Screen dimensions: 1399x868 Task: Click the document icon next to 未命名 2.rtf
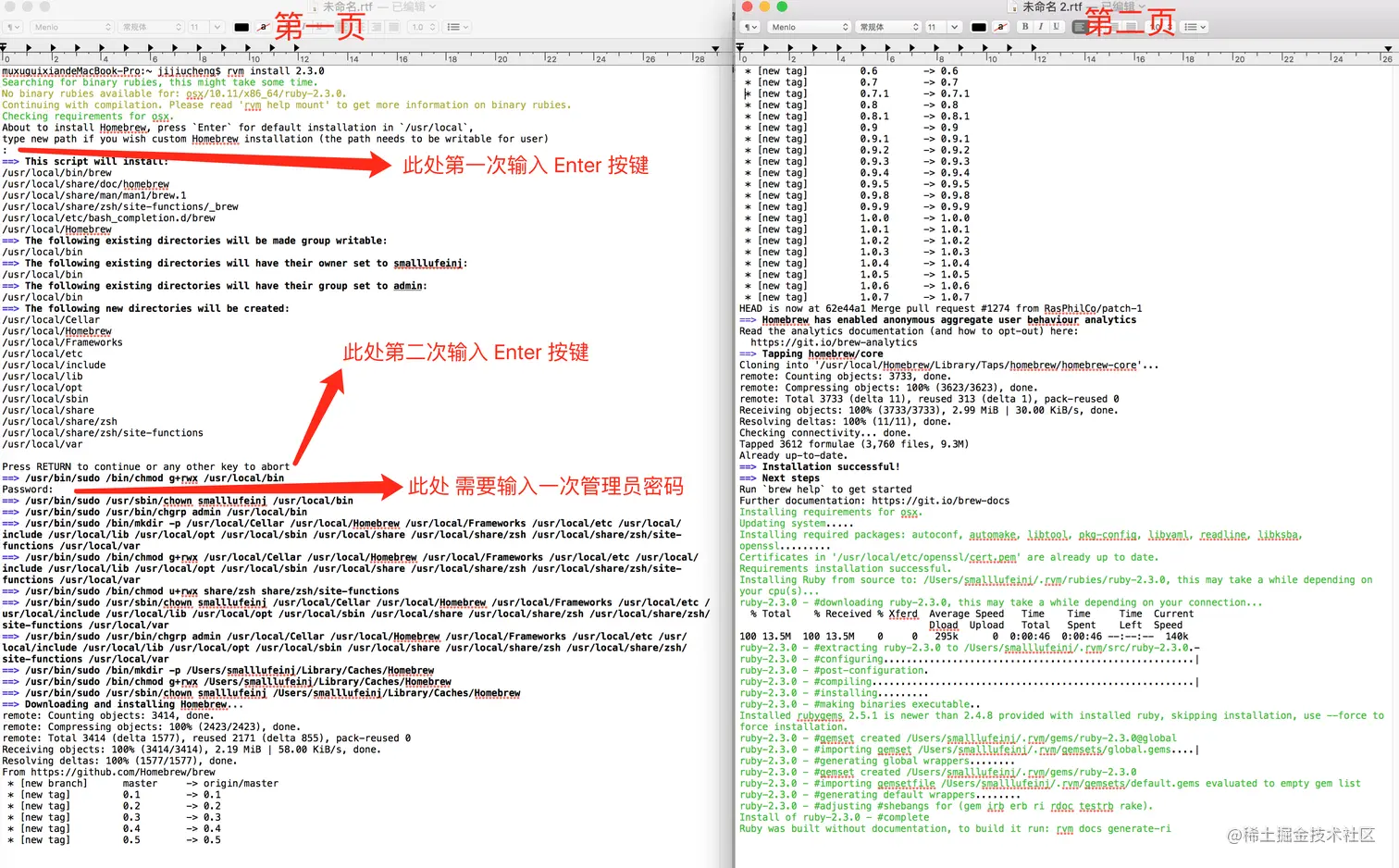pos(1013,6)
